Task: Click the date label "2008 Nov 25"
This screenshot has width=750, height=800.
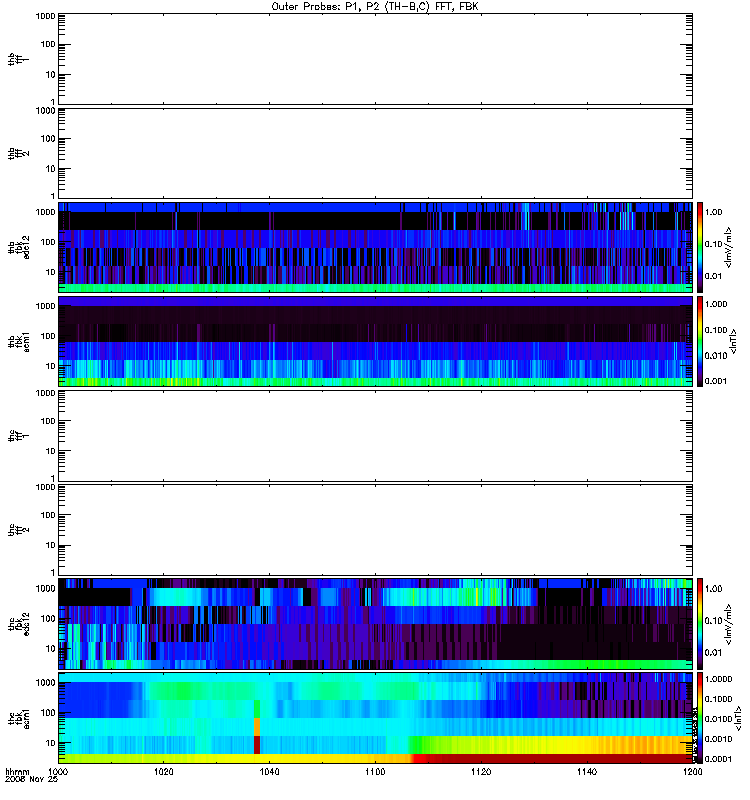Action: point(32,780)
